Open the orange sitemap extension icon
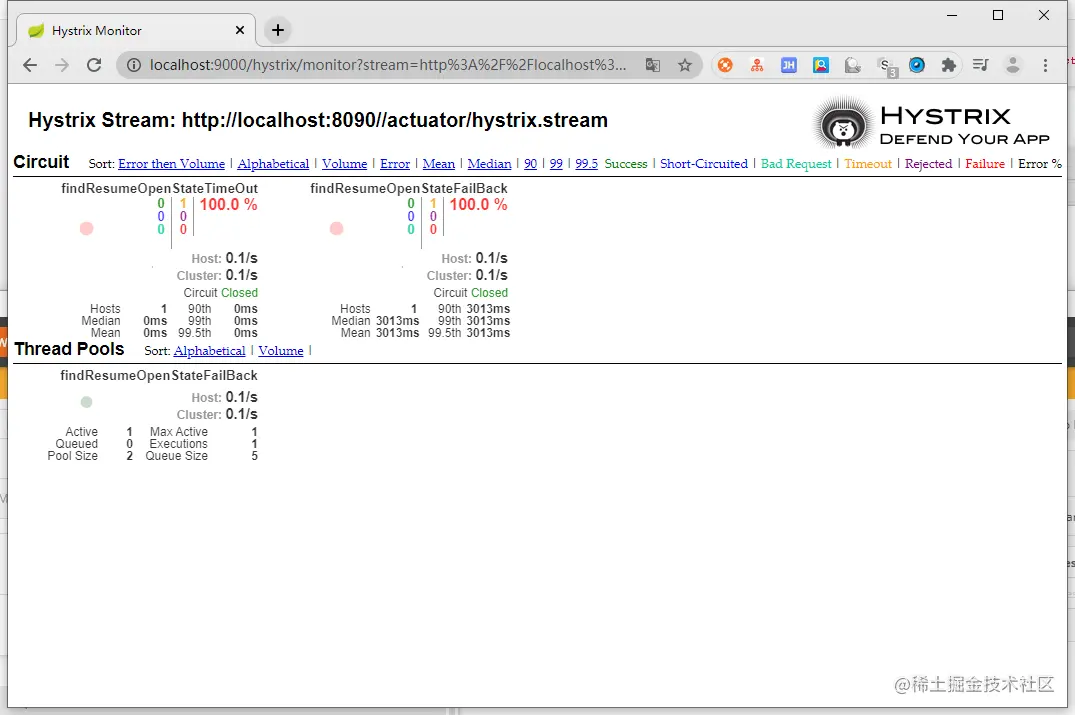The image size is (1075, 715). click(757, 65)
